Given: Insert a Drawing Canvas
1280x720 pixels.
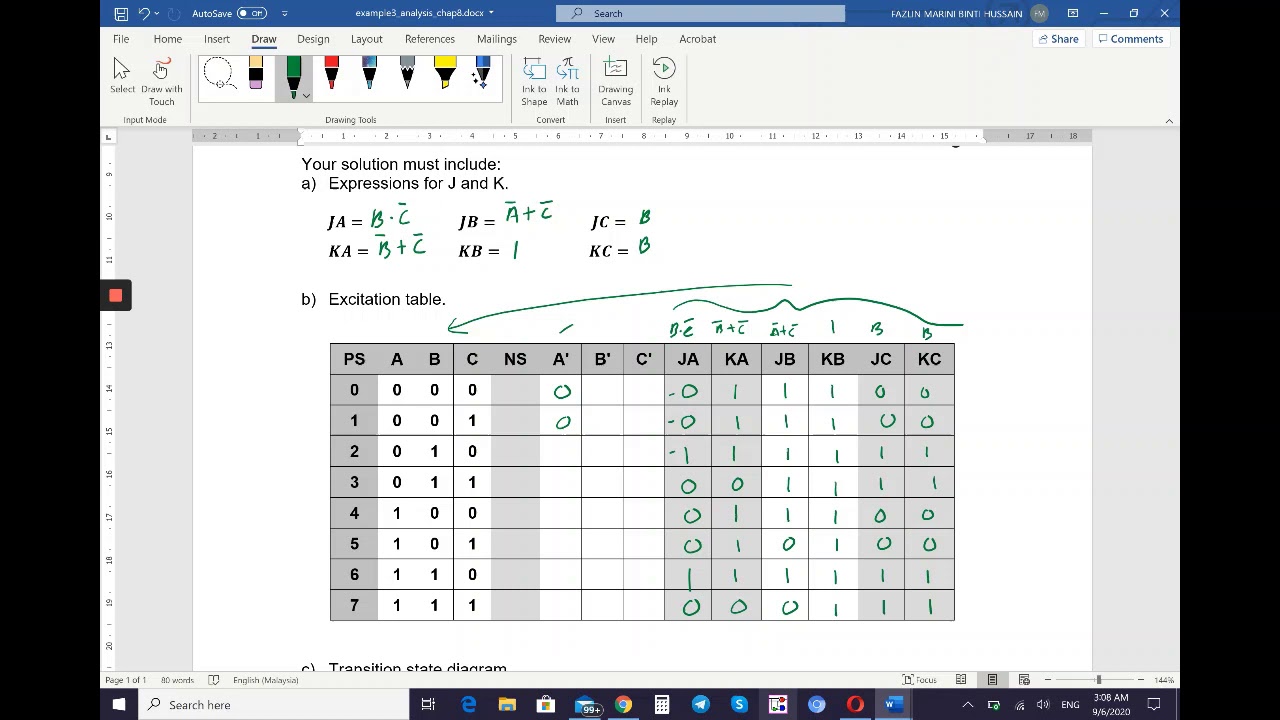Looking at the screenshot, I should 615,82.
